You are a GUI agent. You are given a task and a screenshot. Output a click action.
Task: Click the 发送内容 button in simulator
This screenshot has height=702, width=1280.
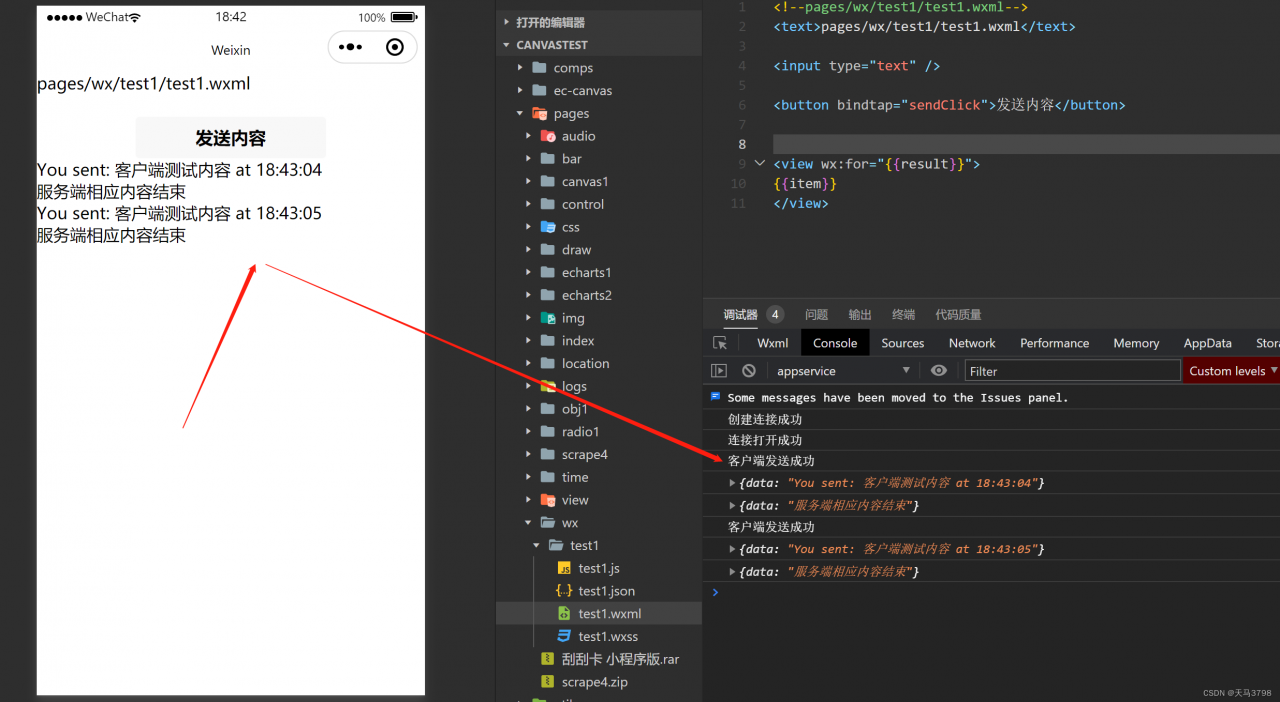tap(231, 138)
